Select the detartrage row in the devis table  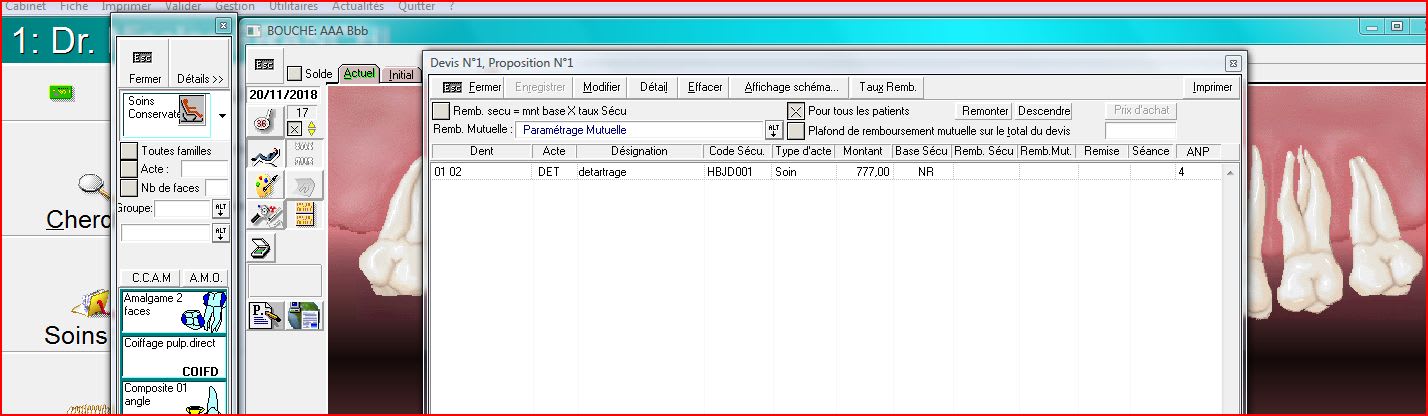click(700, 172)
